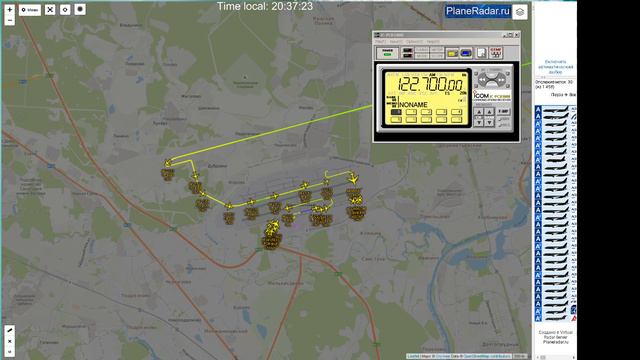Toggle fullscreen map with the crossed-arrows icon
Image resolution: width=640 pixels, height=360 pixels.
pos(50,9)
